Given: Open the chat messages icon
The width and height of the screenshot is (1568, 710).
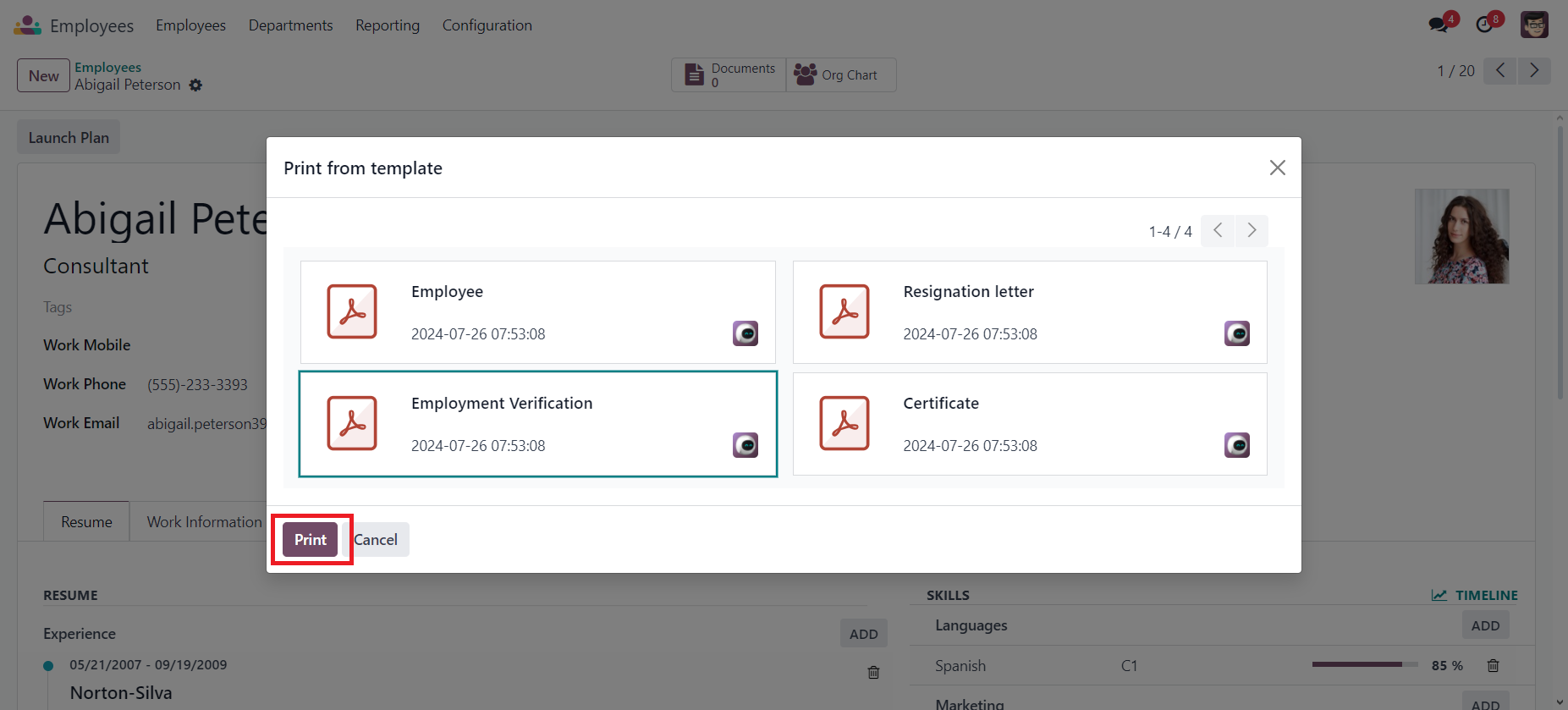Looking at the screenshot, I should (x=1438, y=25).
